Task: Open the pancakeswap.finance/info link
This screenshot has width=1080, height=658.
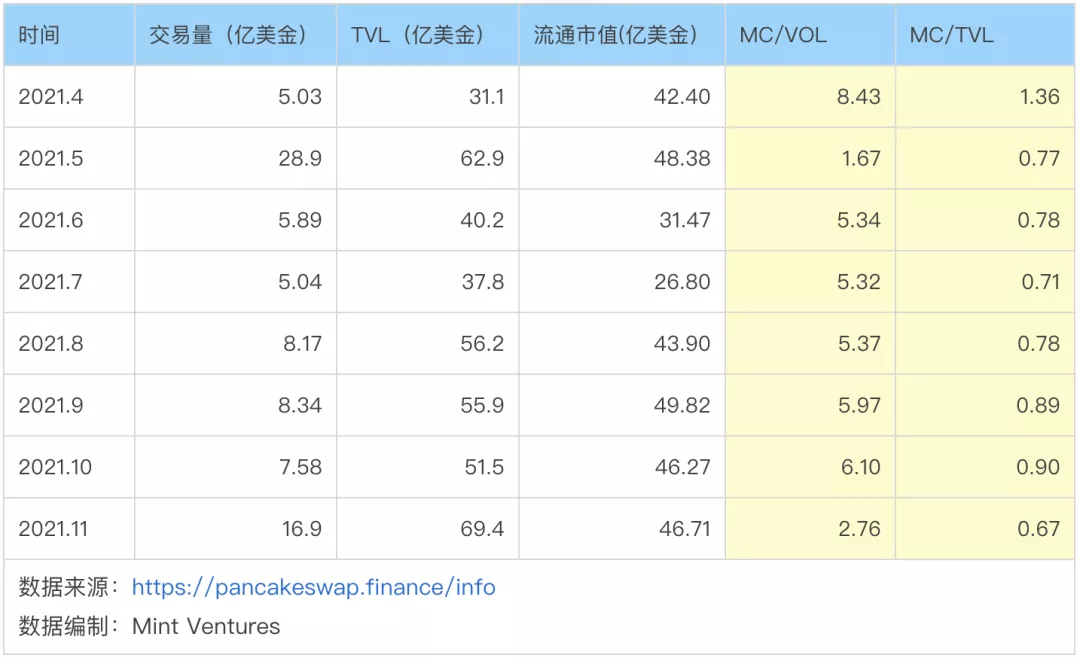Action: click(x=313, y=587)
